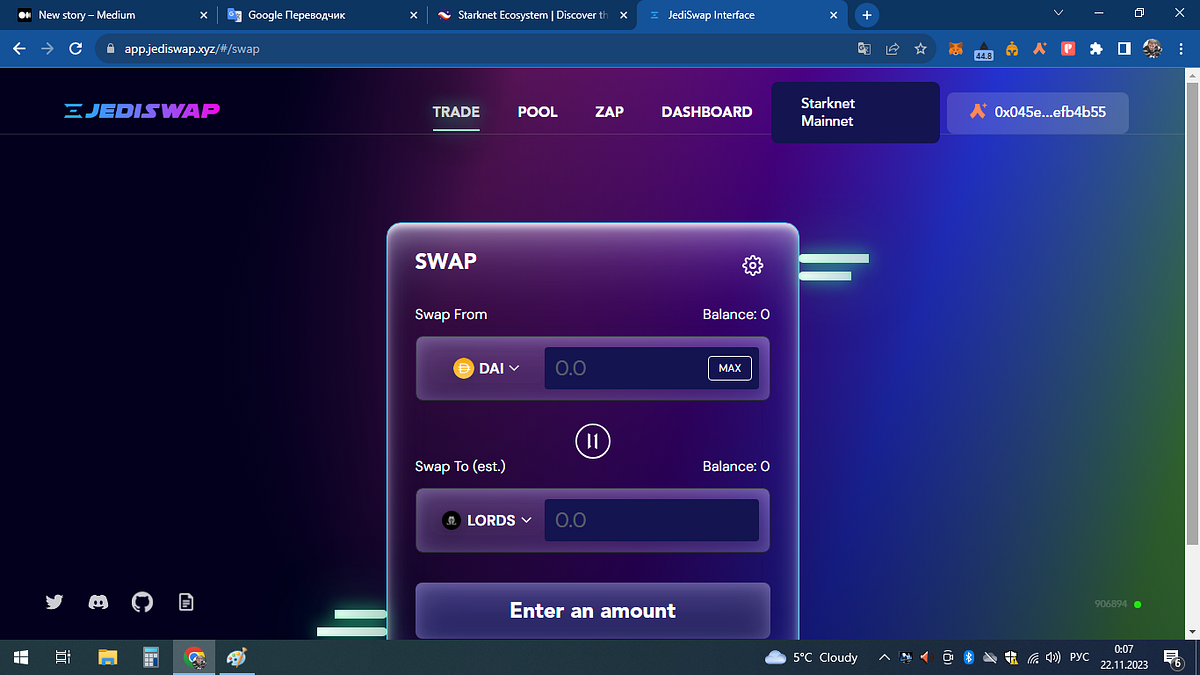Click the green status indicator near block number
Screen dimensions: 1200x675
click(1138, 604)
